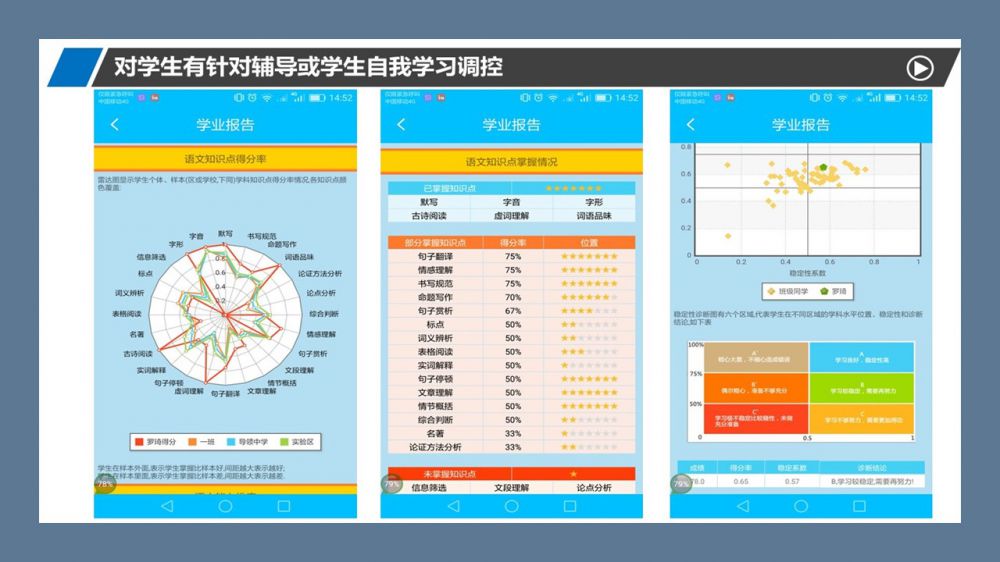The image size is (1000, 562).
Task: Click the 一班 orange legend swatch
Action: [x=191, y=440]
